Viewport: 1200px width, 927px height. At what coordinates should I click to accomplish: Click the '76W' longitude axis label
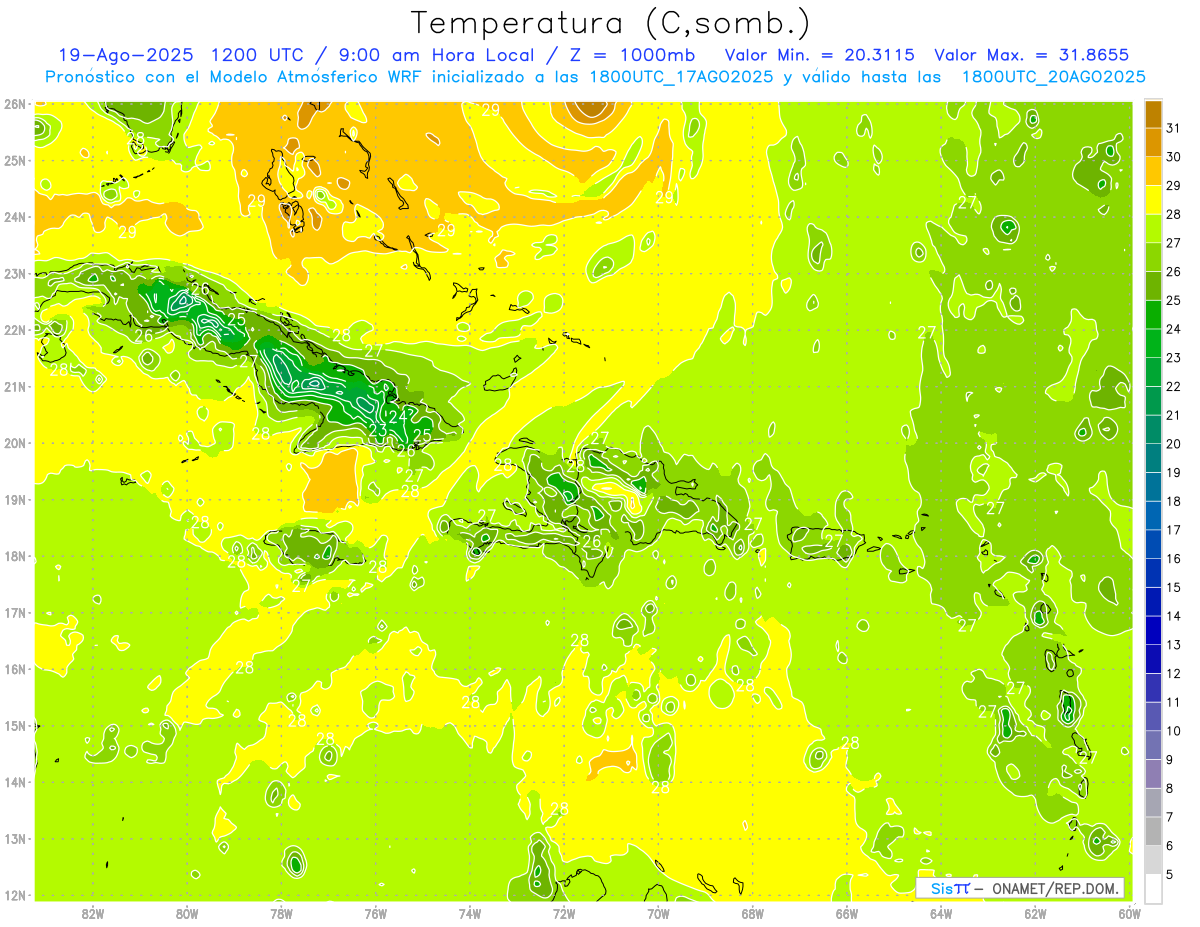tap(376, 913)
